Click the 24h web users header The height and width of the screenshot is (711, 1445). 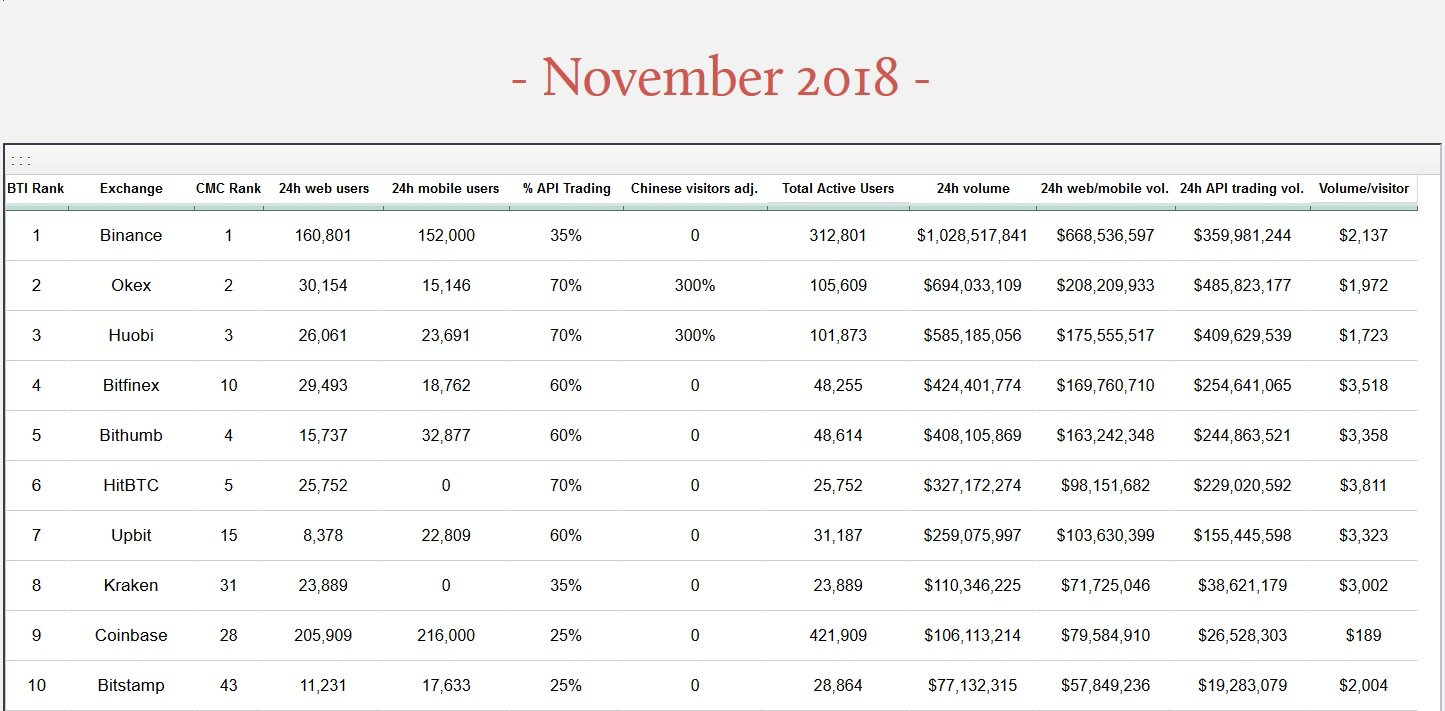click(324, 188)
